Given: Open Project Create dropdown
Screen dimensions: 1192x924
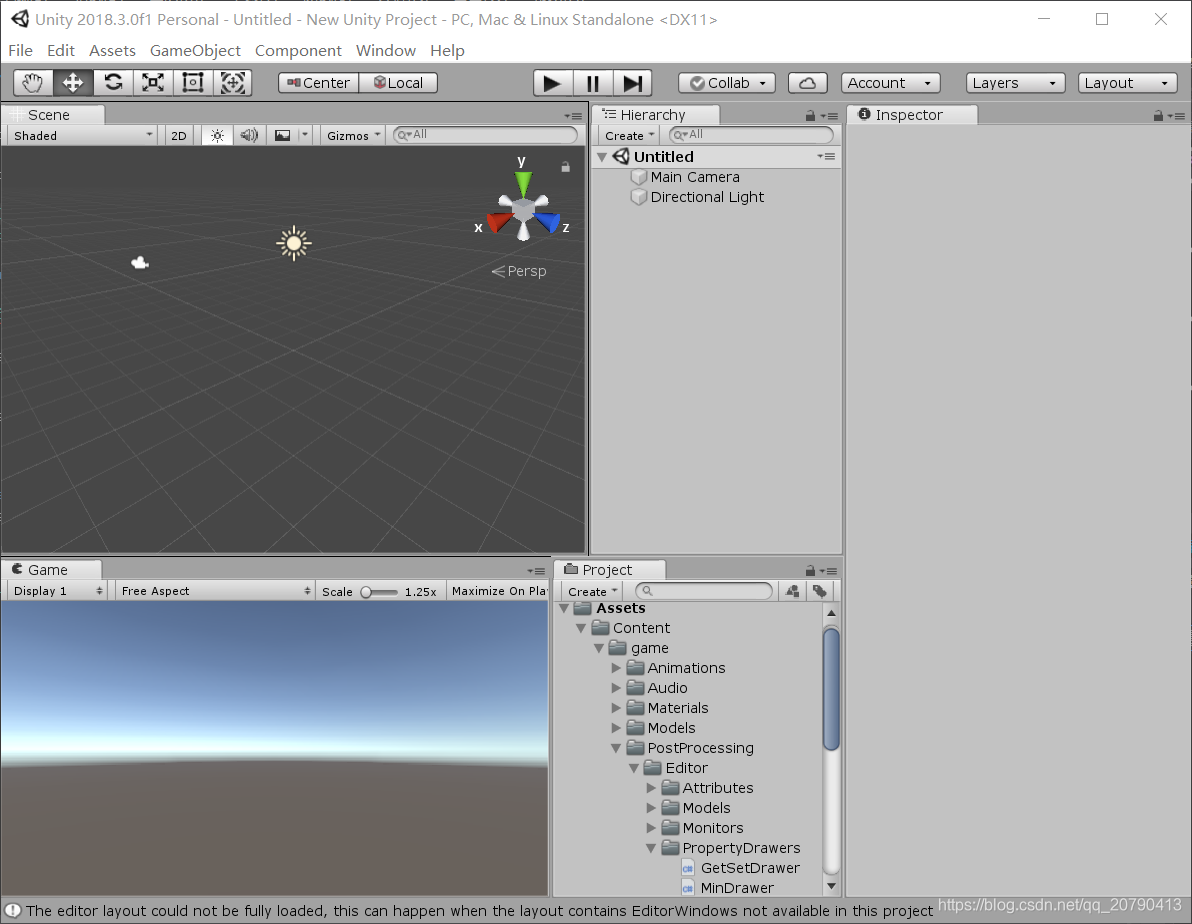Looking at the screenshot, I should coord(592,591).
